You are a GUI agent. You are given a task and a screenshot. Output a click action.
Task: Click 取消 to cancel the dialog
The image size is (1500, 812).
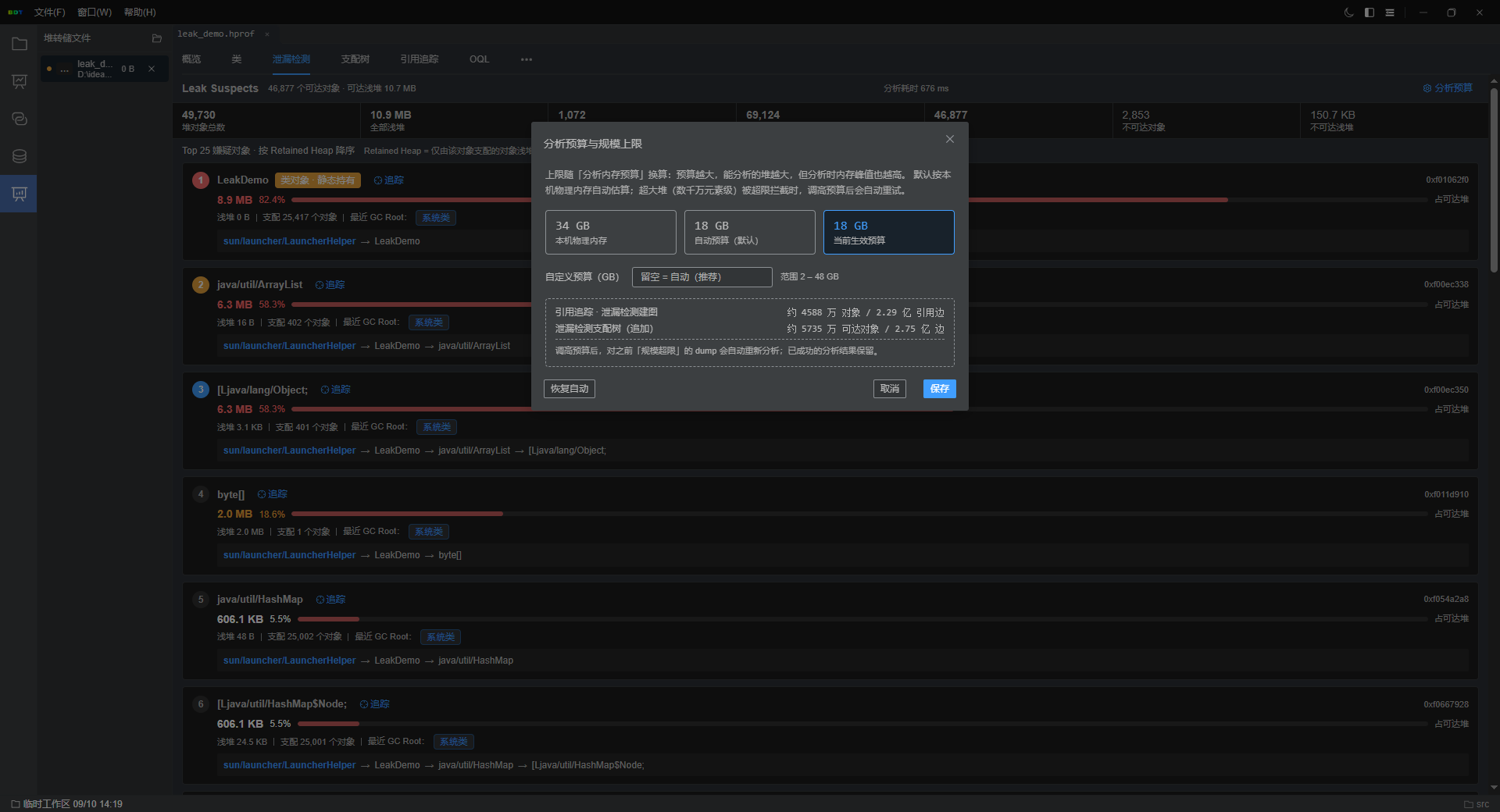pos(890,389)
